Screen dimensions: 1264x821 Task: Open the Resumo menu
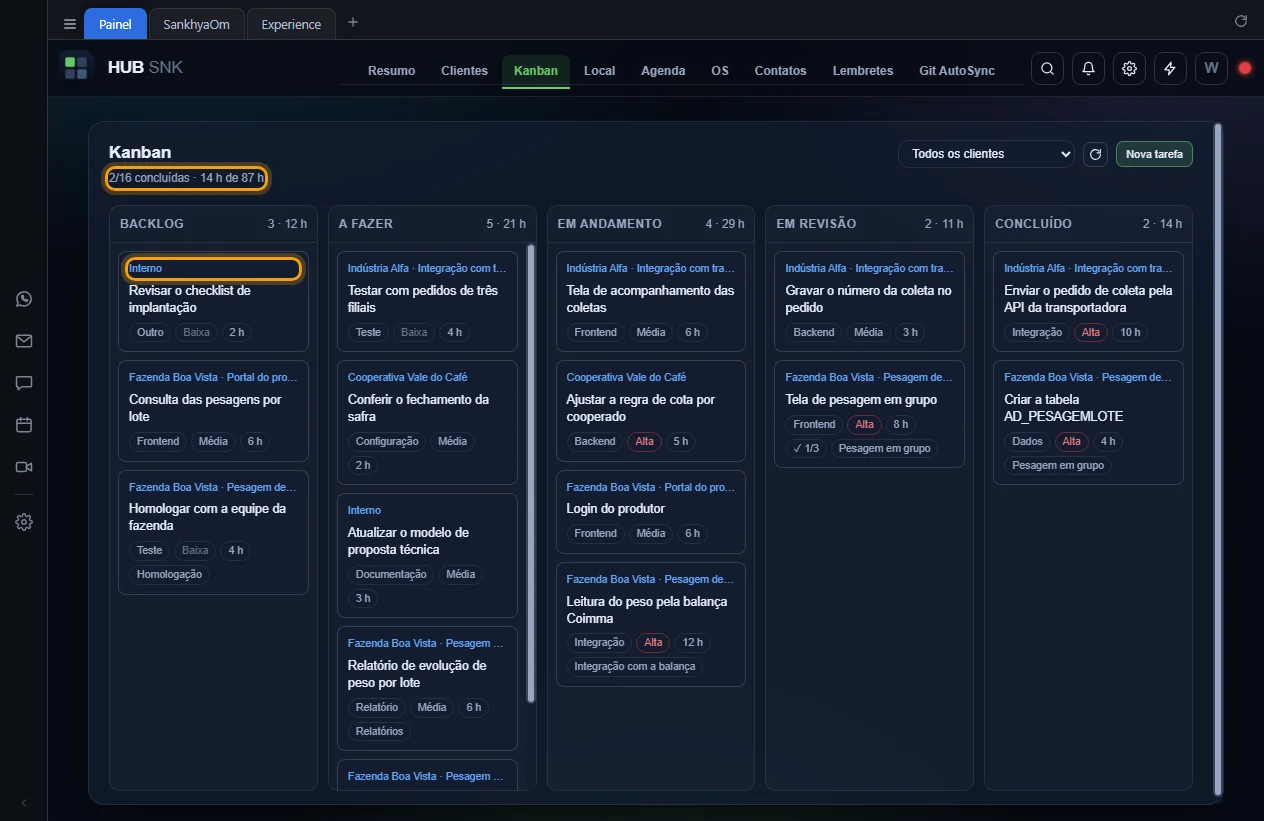tap(391, 71)
